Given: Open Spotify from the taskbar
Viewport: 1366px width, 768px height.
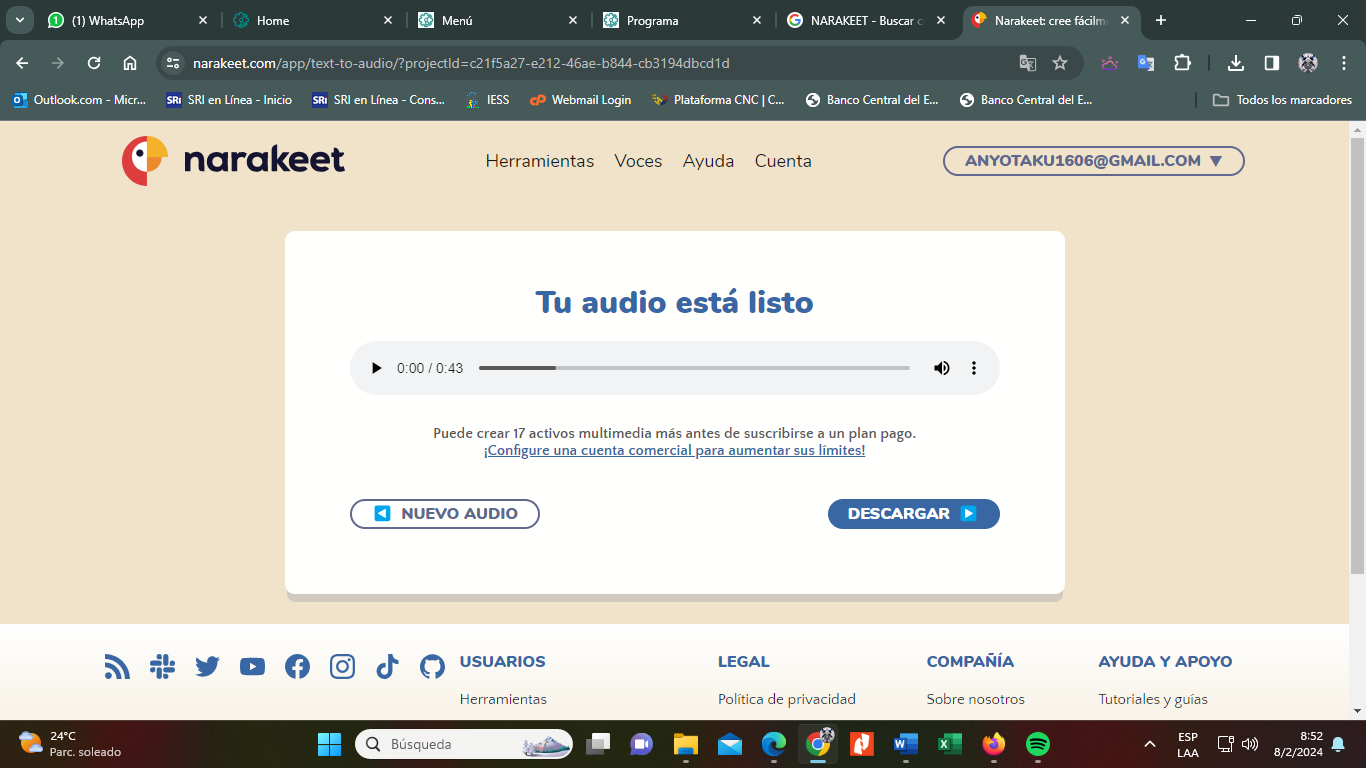Looking at the screenshot, I should [1038, 744].
